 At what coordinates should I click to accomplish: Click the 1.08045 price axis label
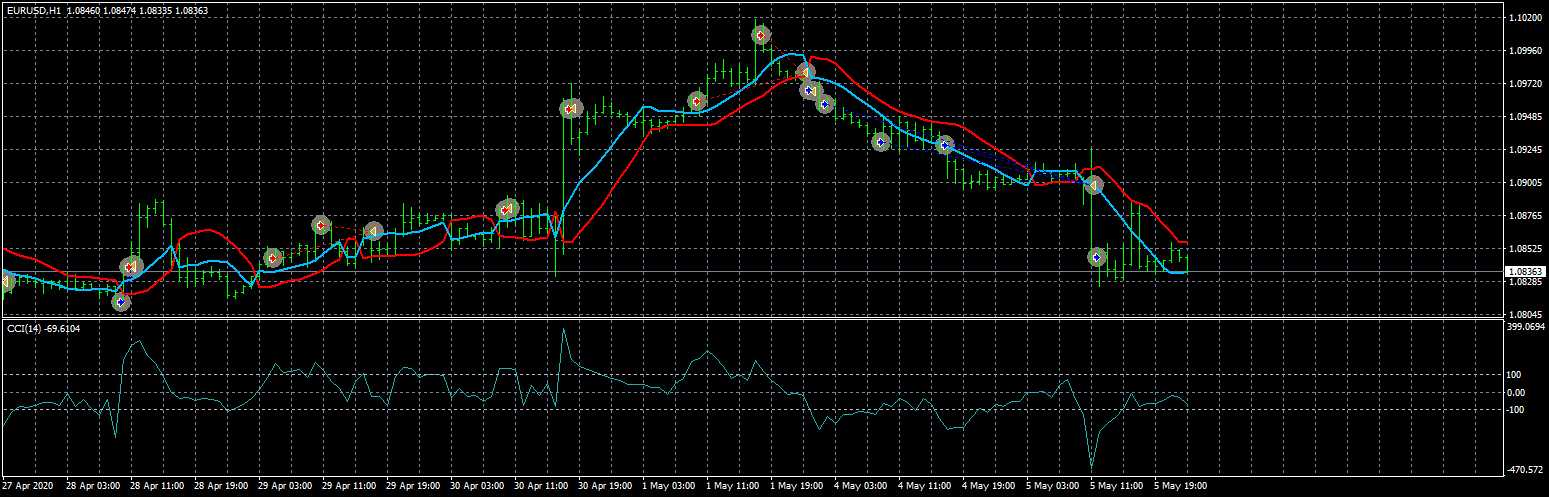tap(1524, 314)
